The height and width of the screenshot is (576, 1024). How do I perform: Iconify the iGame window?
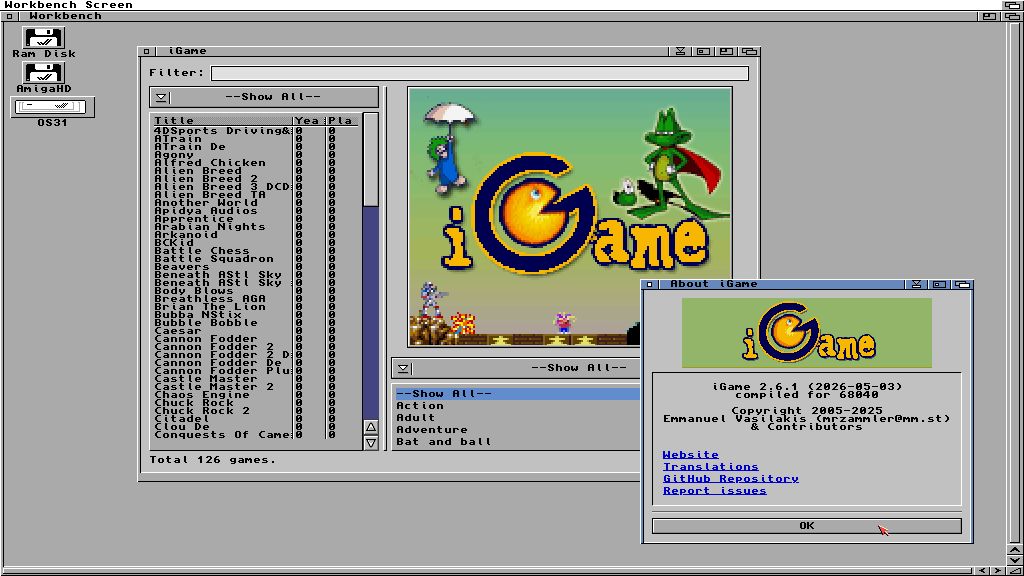point(680,51)
